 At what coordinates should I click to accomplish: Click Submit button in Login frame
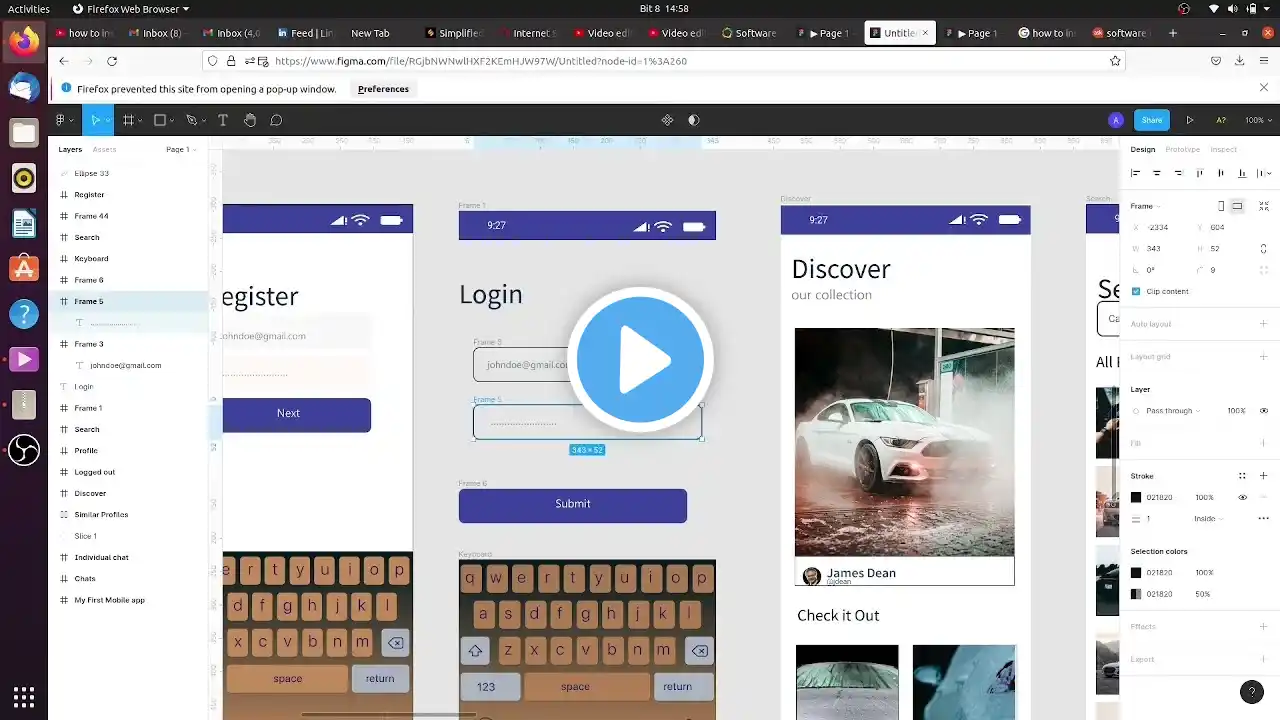point(573,505)
